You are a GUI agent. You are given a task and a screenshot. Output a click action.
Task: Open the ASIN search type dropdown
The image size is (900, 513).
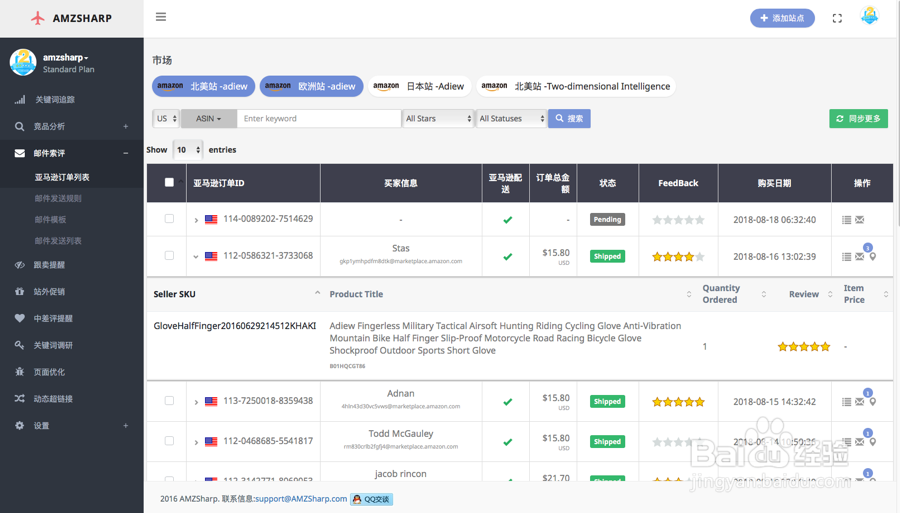coord(208,118)
